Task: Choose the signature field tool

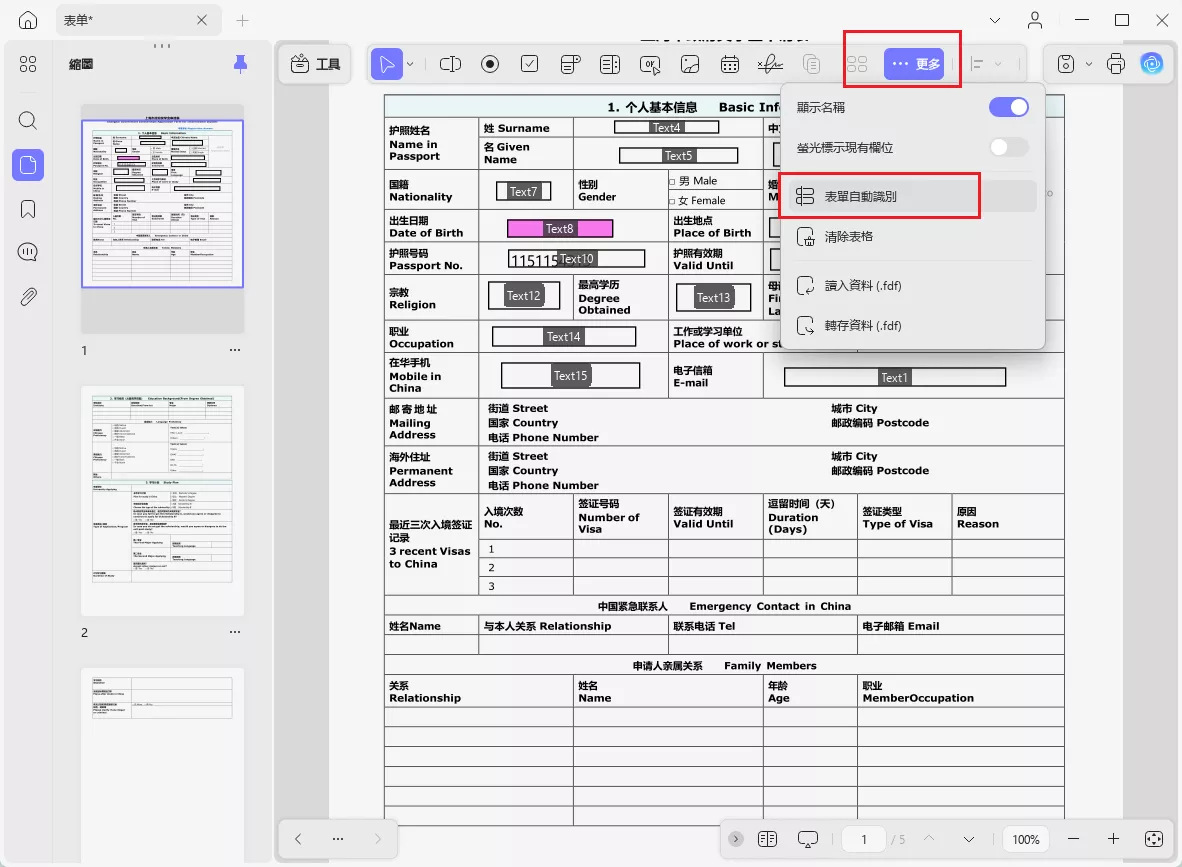Action: [770, 64]
